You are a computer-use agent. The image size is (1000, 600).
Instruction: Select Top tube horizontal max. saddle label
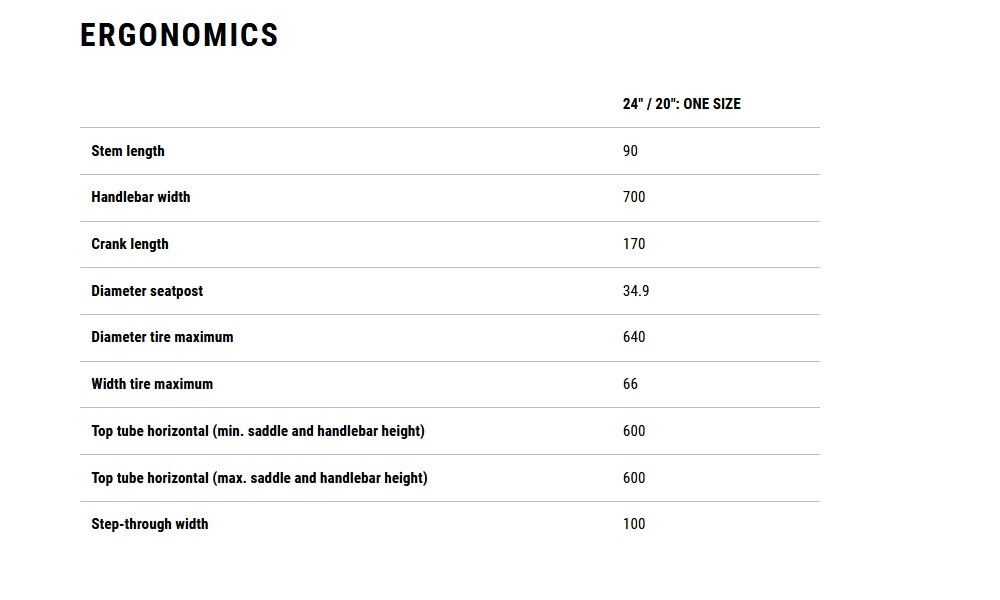[259, 478]
